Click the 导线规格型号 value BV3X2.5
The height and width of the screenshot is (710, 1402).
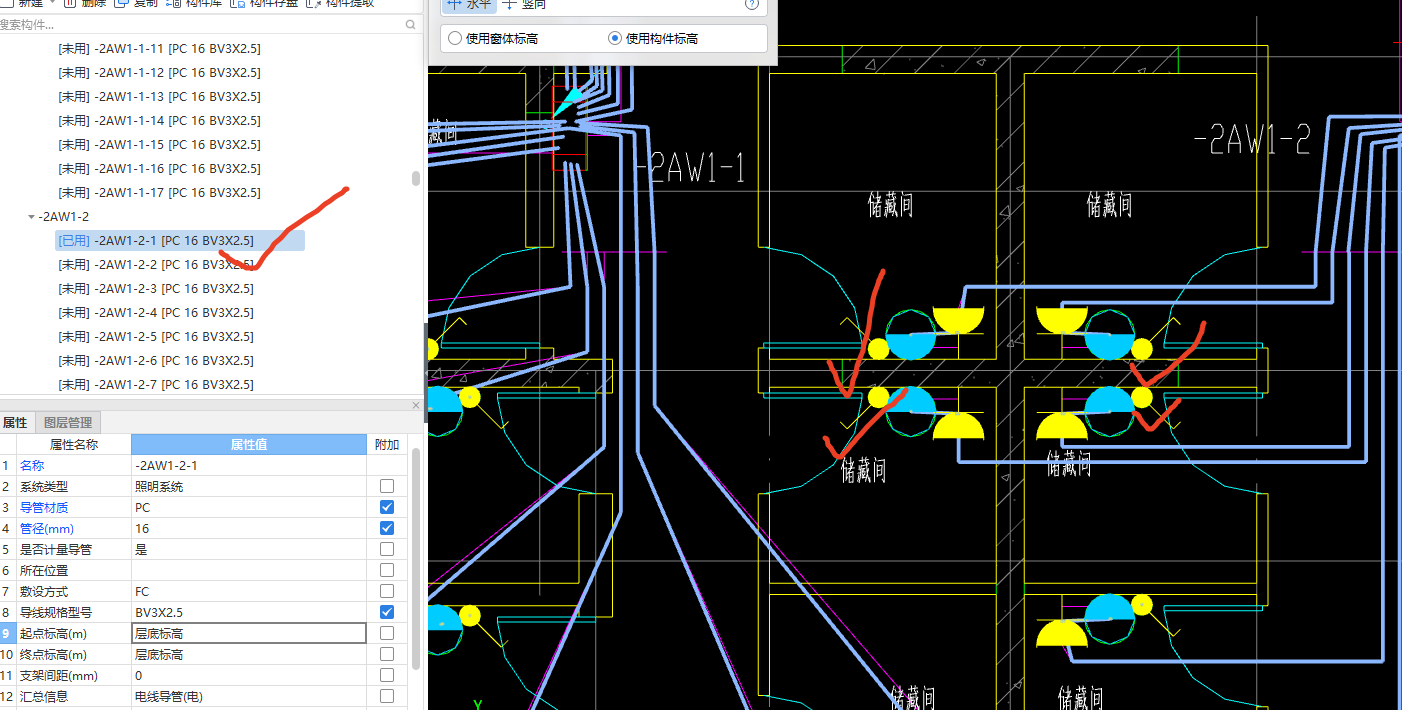249,612
